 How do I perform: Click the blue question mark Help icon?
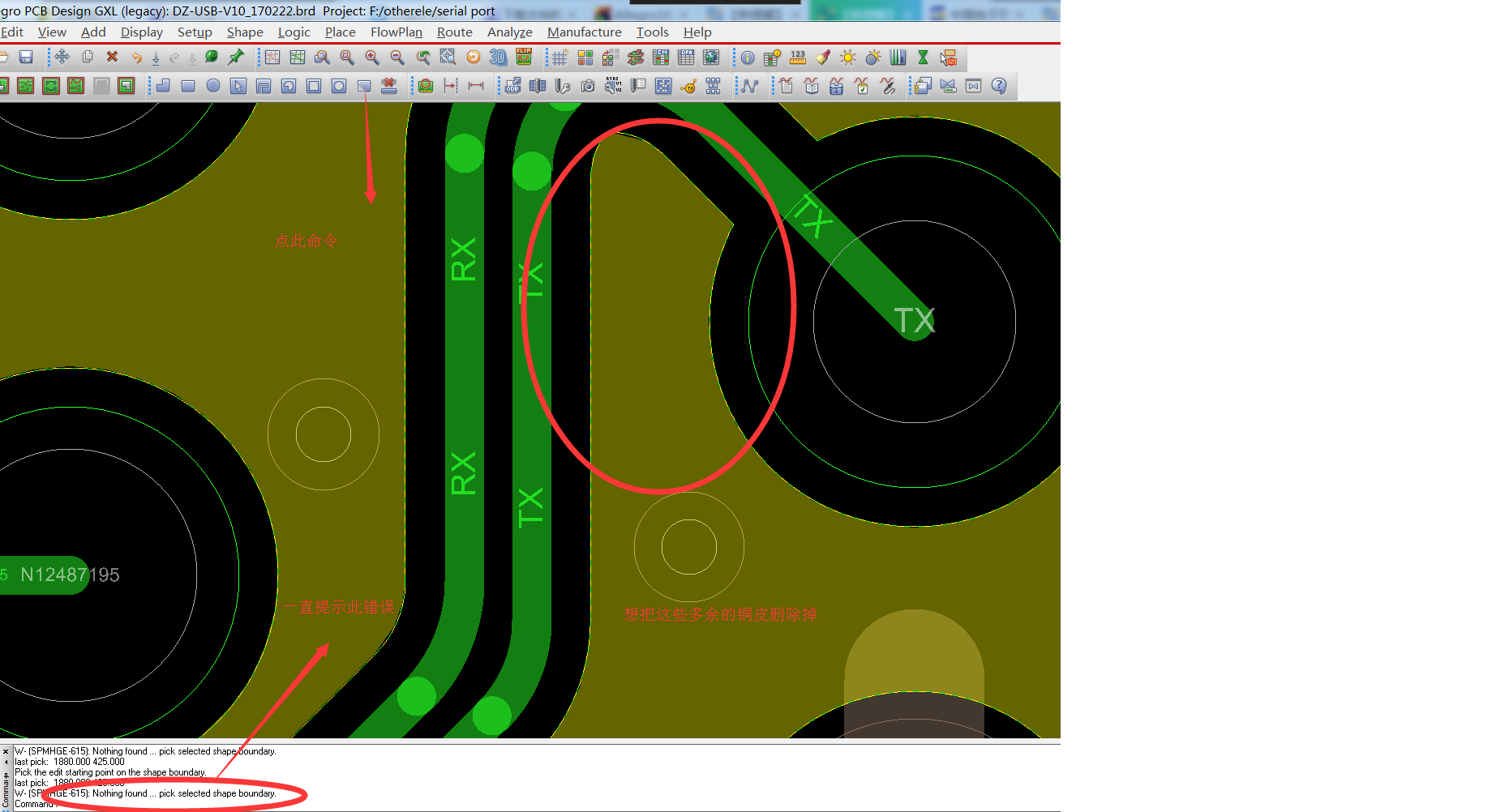(999, 86)
